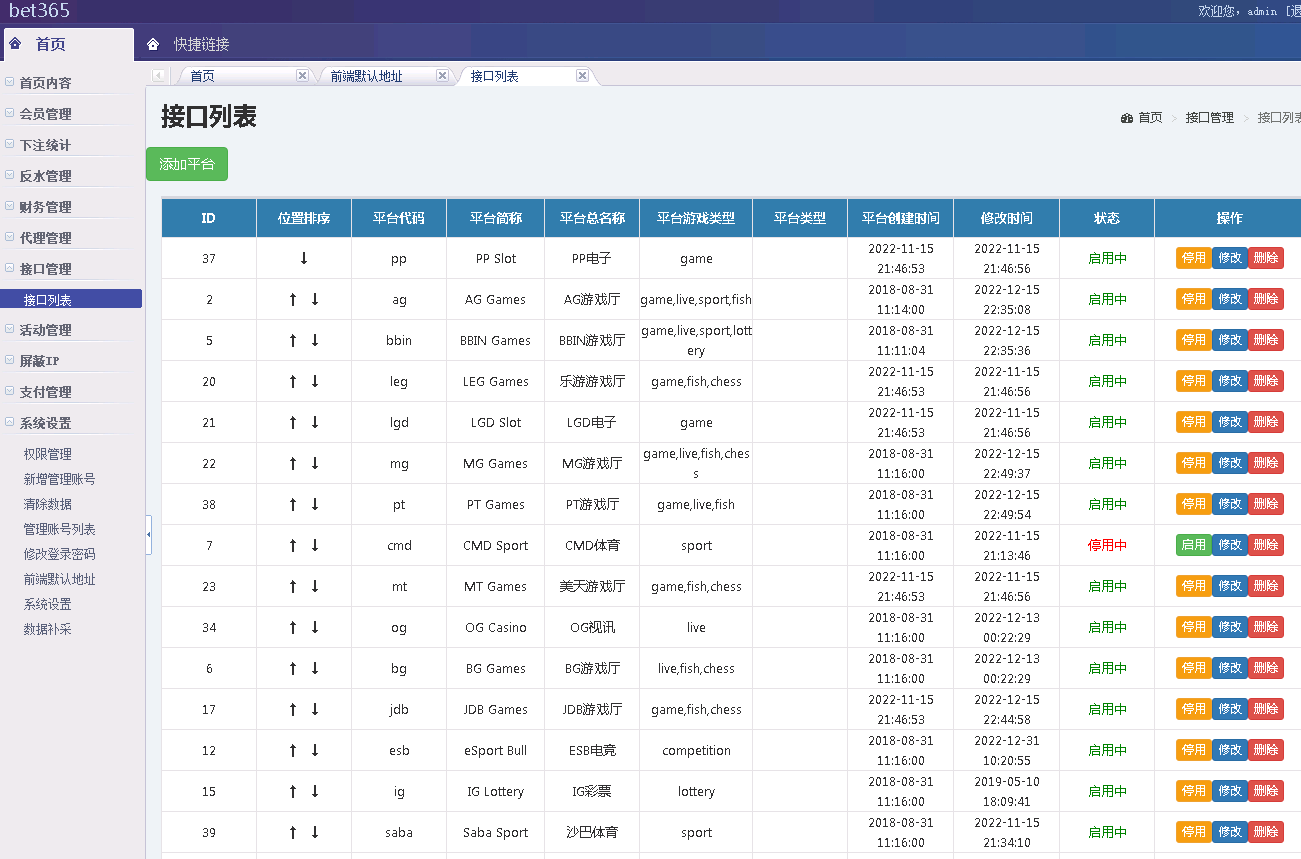The width and height of the screenshot is (1301, 859).
Task: Open 权限管理 in the sidebar
Action: [48, 454]
